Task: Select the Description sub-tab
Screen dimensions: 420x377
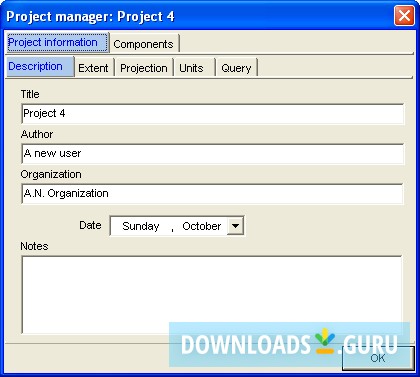Action: [x=40, y=67]
